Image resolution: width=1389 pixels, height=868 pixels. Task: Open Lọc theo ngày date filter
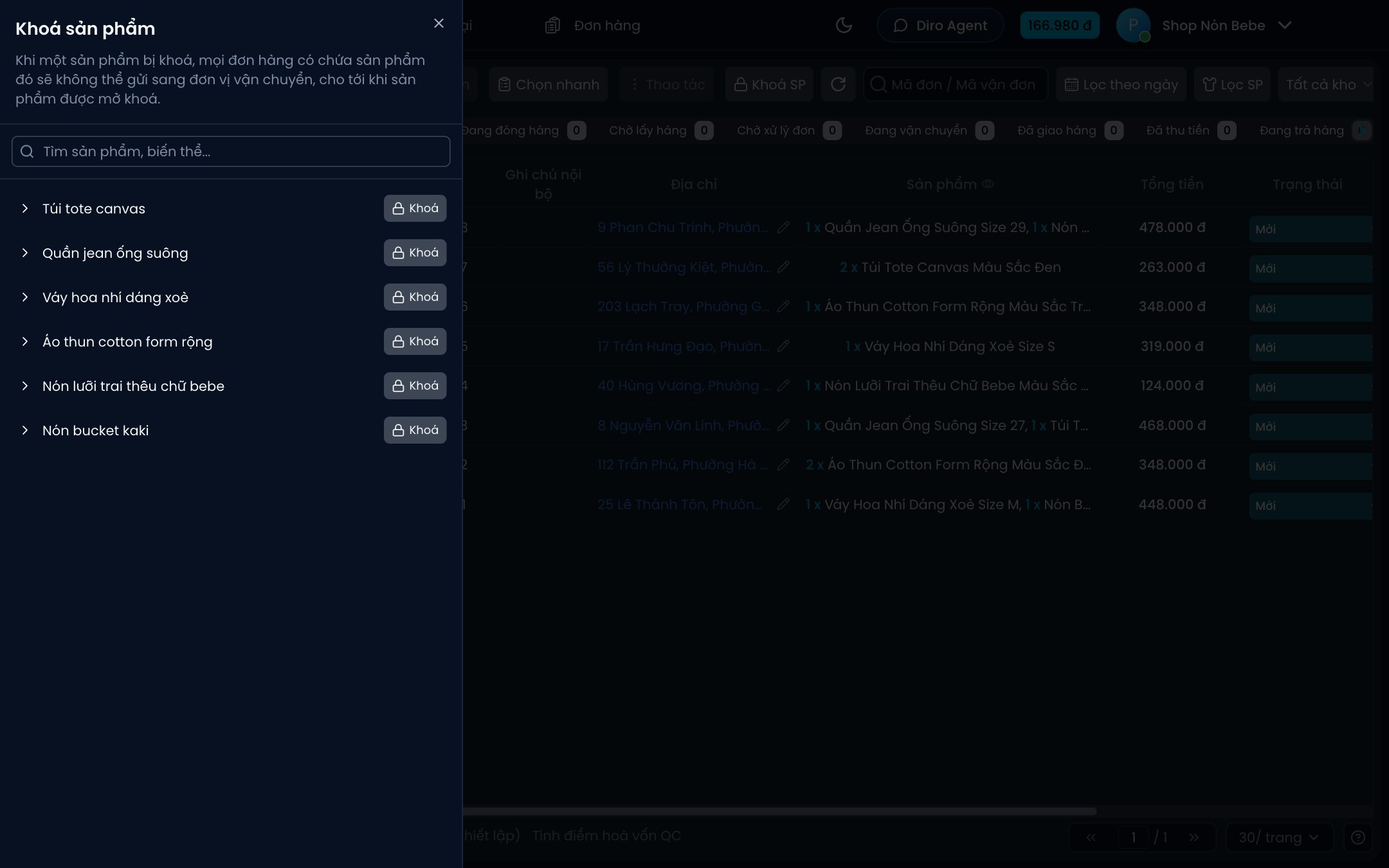[1121, 84]
